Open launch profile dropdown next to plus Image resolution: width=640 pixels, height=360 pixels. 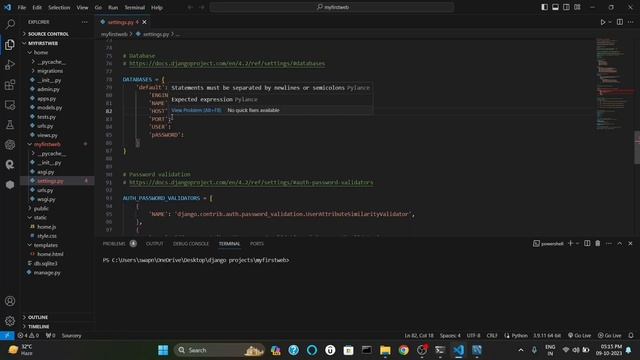click(577, 244)
